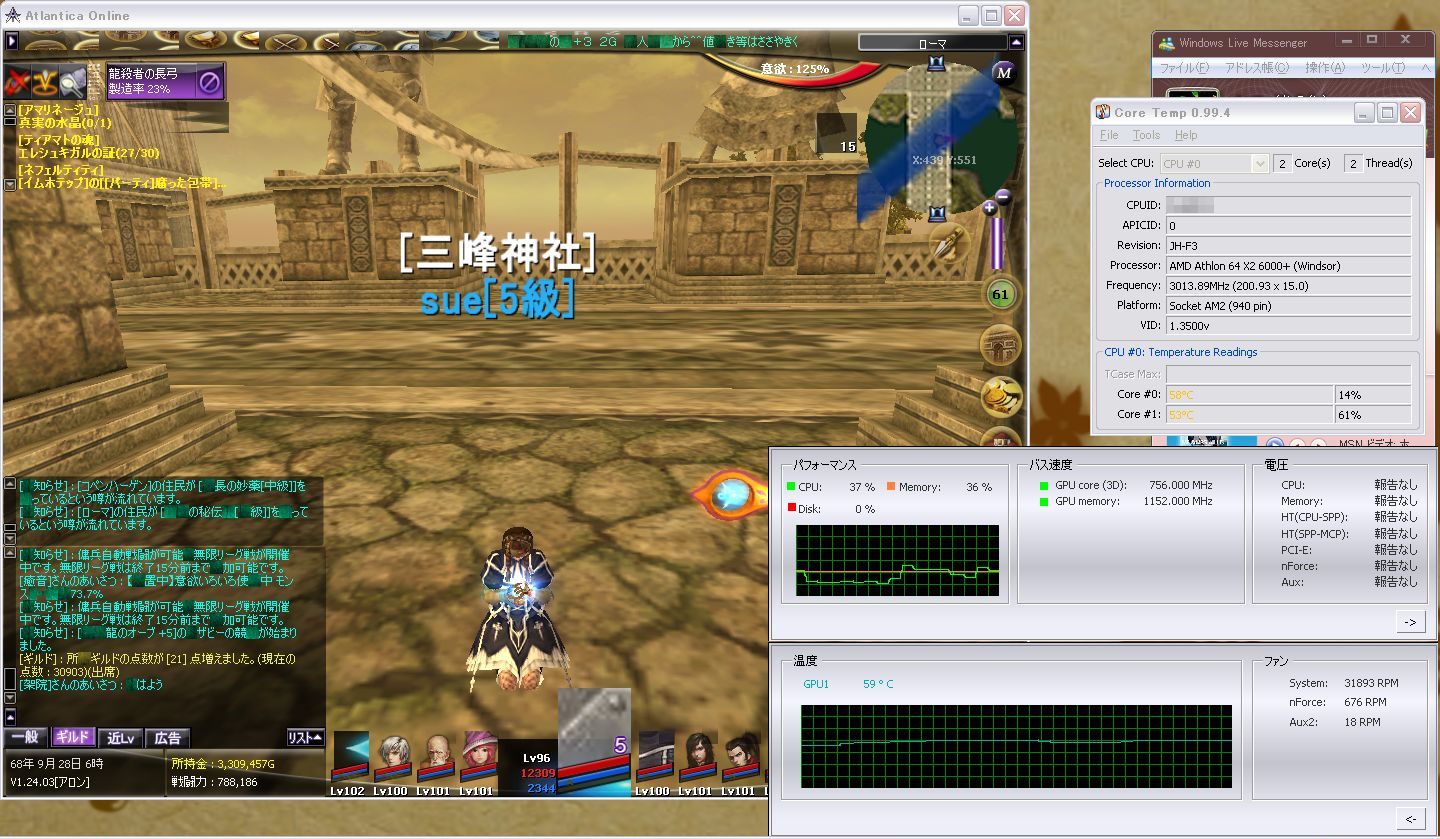Open the Help menu in Core Temp
This screenshot has height=839, width=1440.
point(1186,135)
